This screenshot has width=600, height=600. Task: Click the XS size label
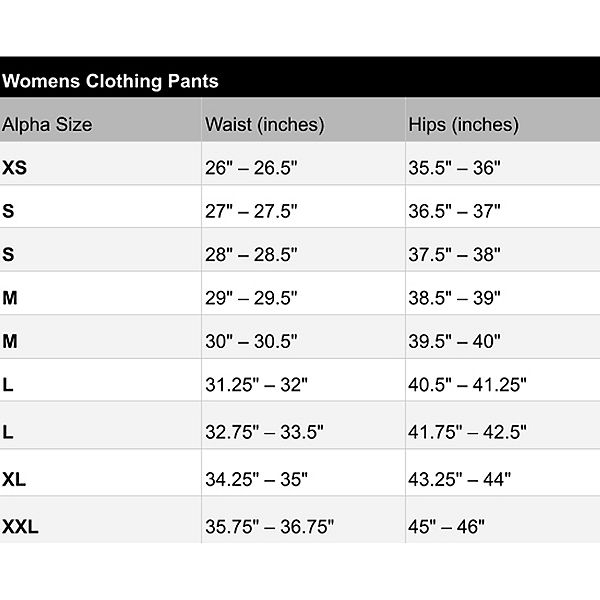pyautogui.click(x=15, y=168)
